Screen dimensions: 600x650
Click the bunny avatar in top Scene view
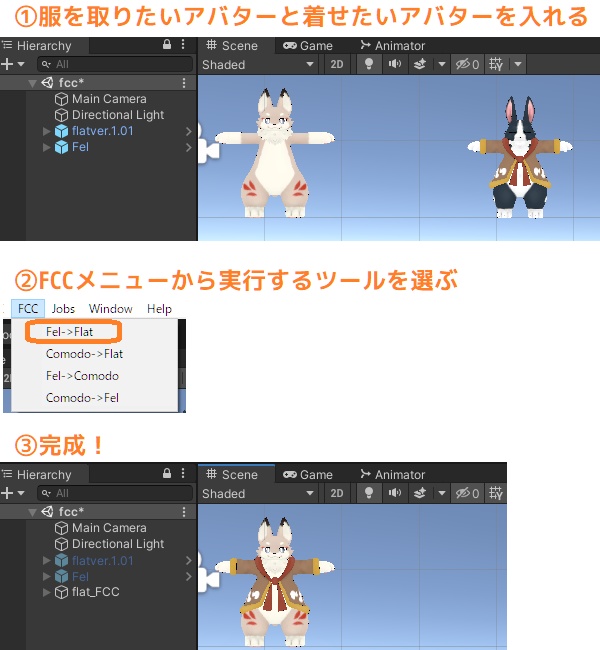pyautogui.click(x=520, y=158)
